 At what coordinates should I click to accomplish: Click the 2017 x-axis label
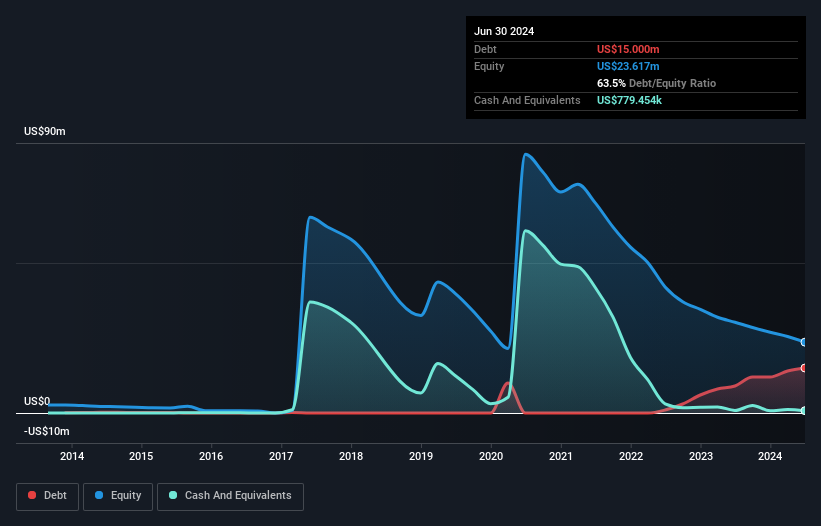point(281,456)
